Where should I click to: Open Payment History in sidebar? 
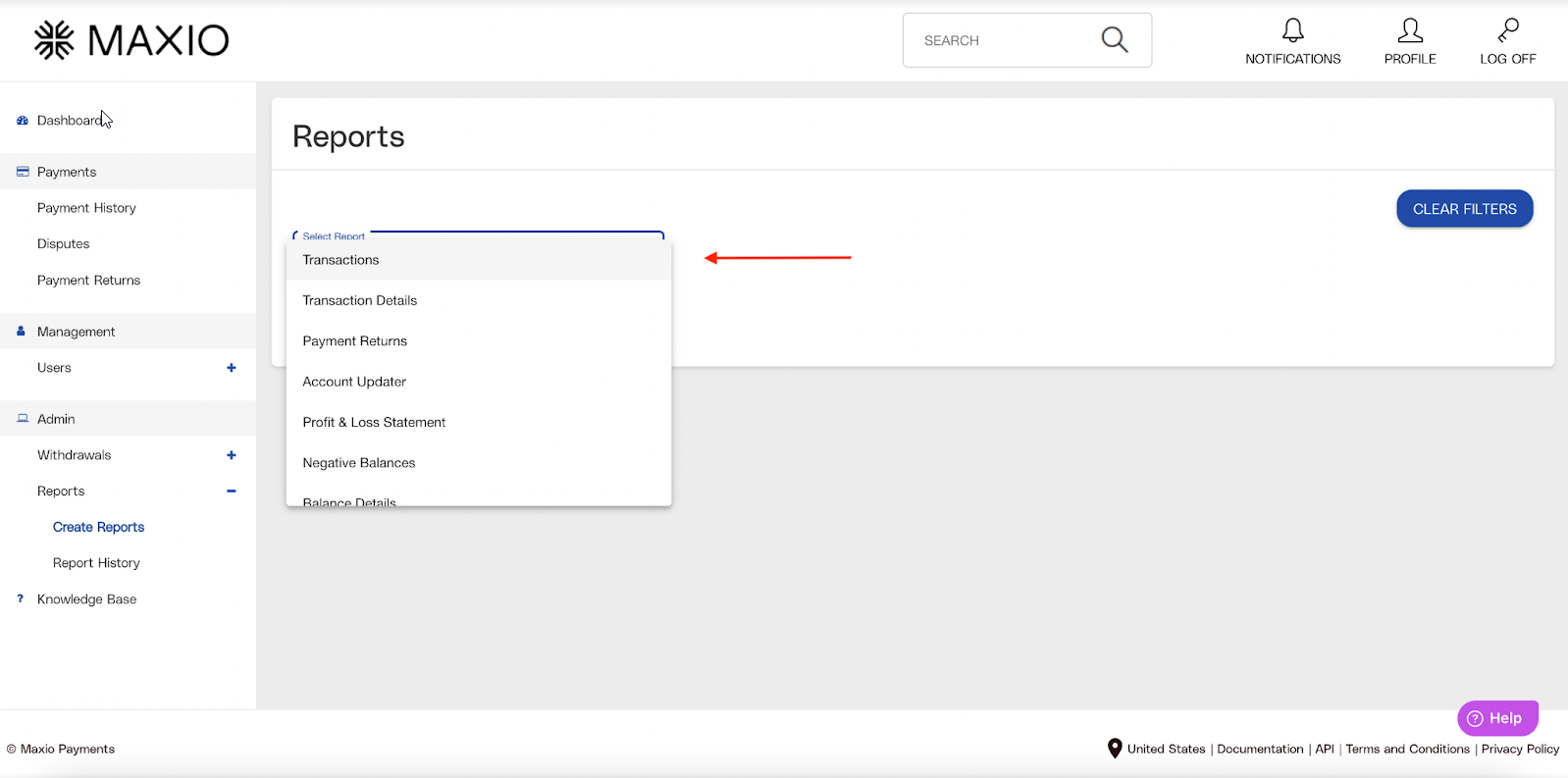click(86, 208)
